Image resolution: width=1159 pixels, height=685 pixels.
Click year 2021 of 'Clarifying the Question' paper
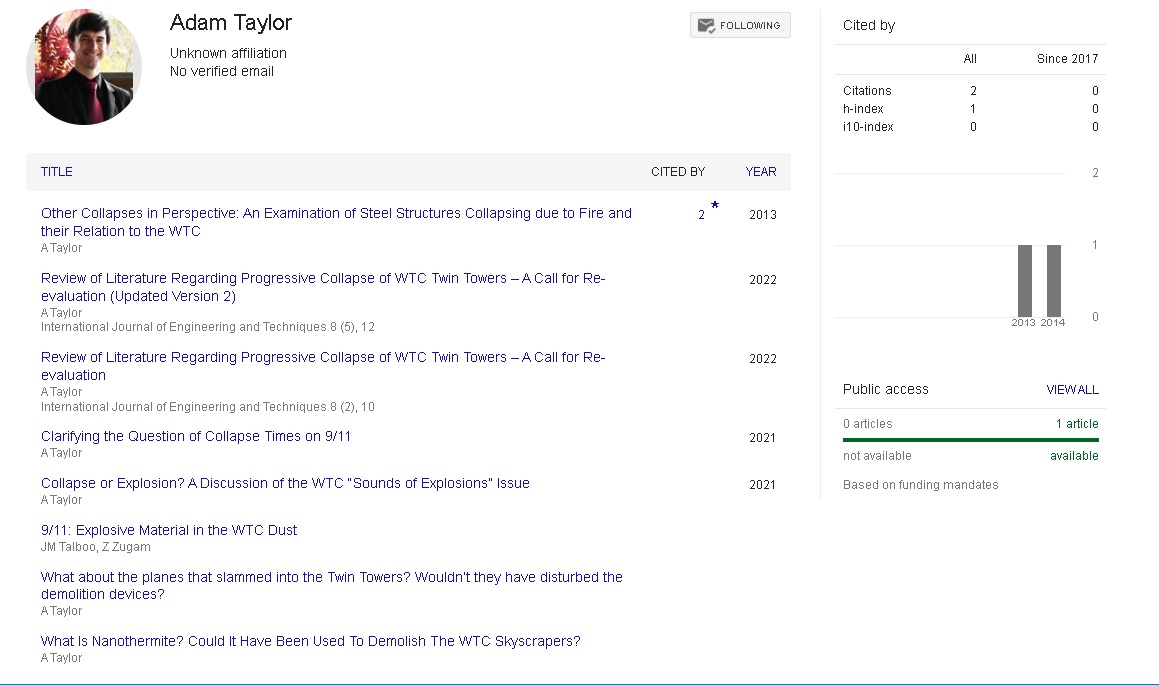[762, 437]
